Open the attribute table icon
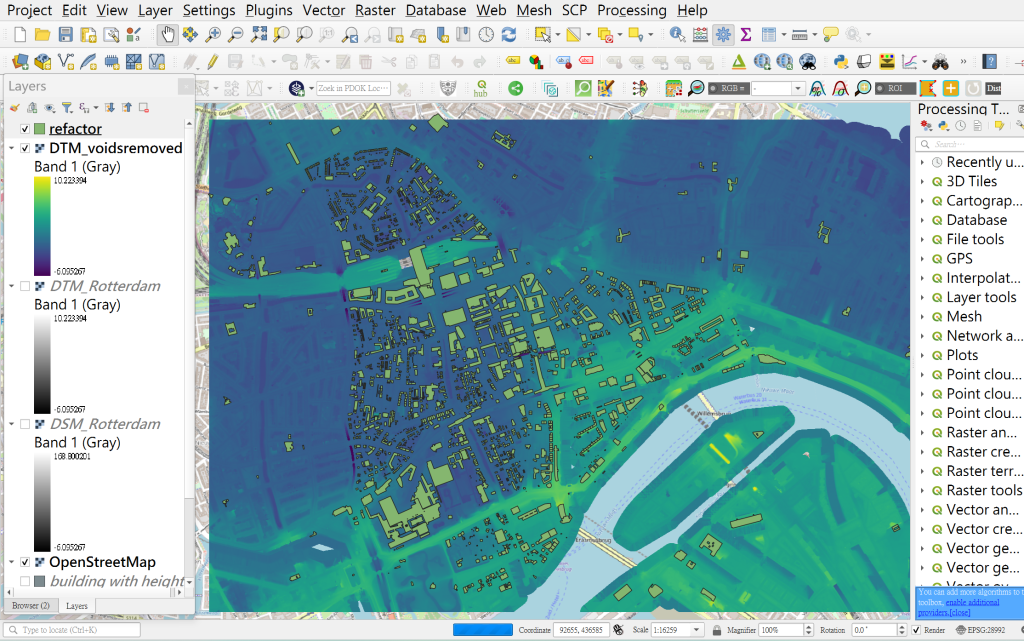The width and height of the screenshot is (1024, 641). pyautogui.click(x=769, y=35)
